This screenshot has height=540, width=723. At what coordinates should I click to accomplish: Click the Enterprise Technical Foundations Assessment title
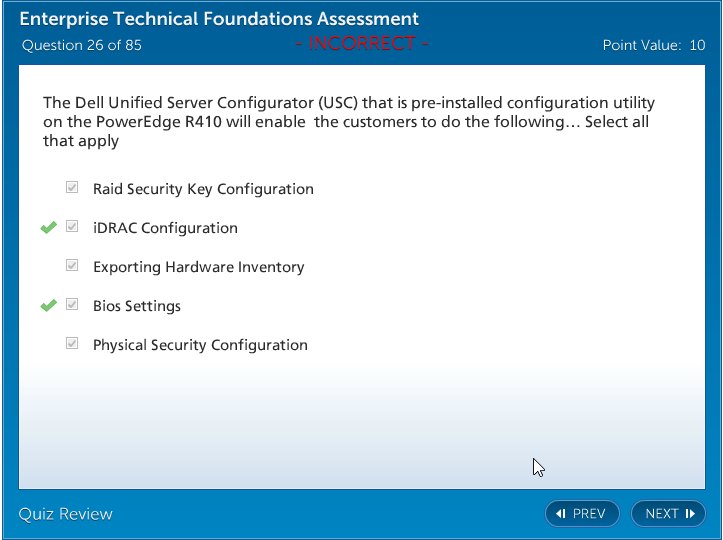click(x=220, y=19)
